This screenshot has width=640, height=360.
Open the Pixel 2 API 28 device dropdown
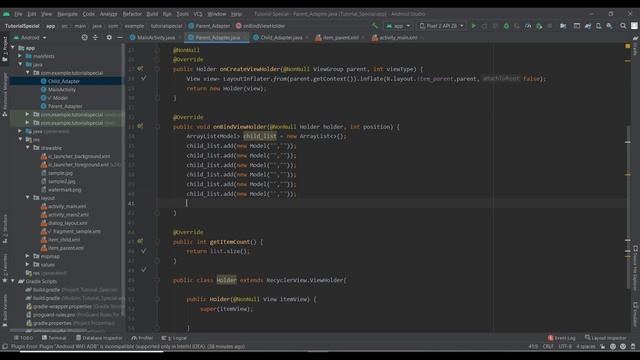[x=442, y=26]
